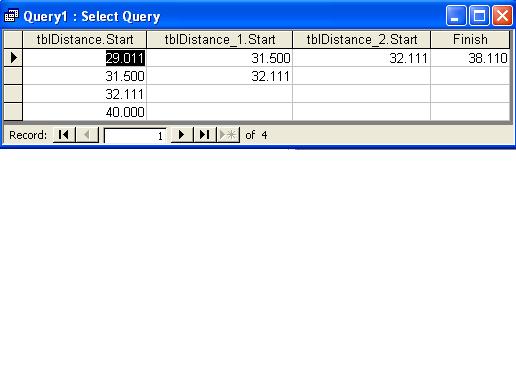Click the record number input field

135,135
